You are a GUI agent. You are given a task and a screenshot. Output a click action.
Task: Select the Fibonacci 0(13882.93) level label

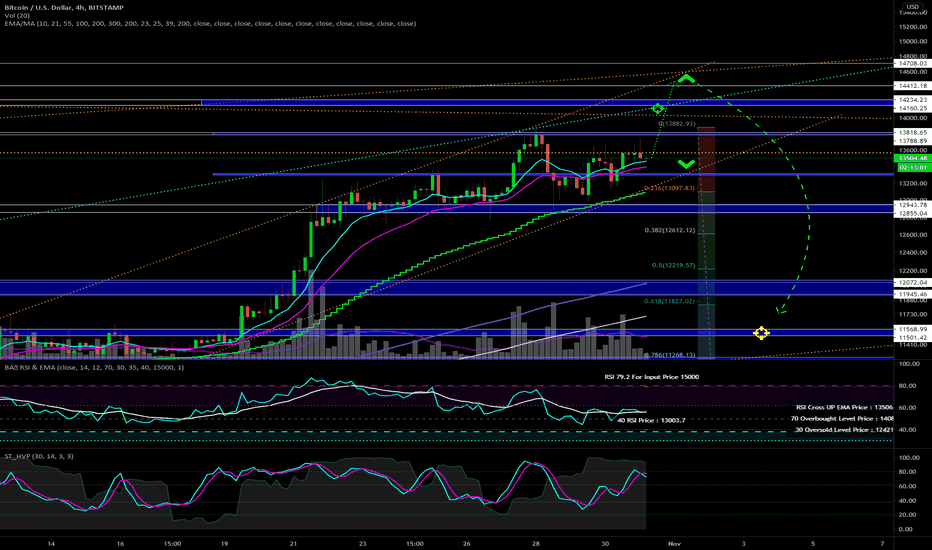tap(677, 124)
